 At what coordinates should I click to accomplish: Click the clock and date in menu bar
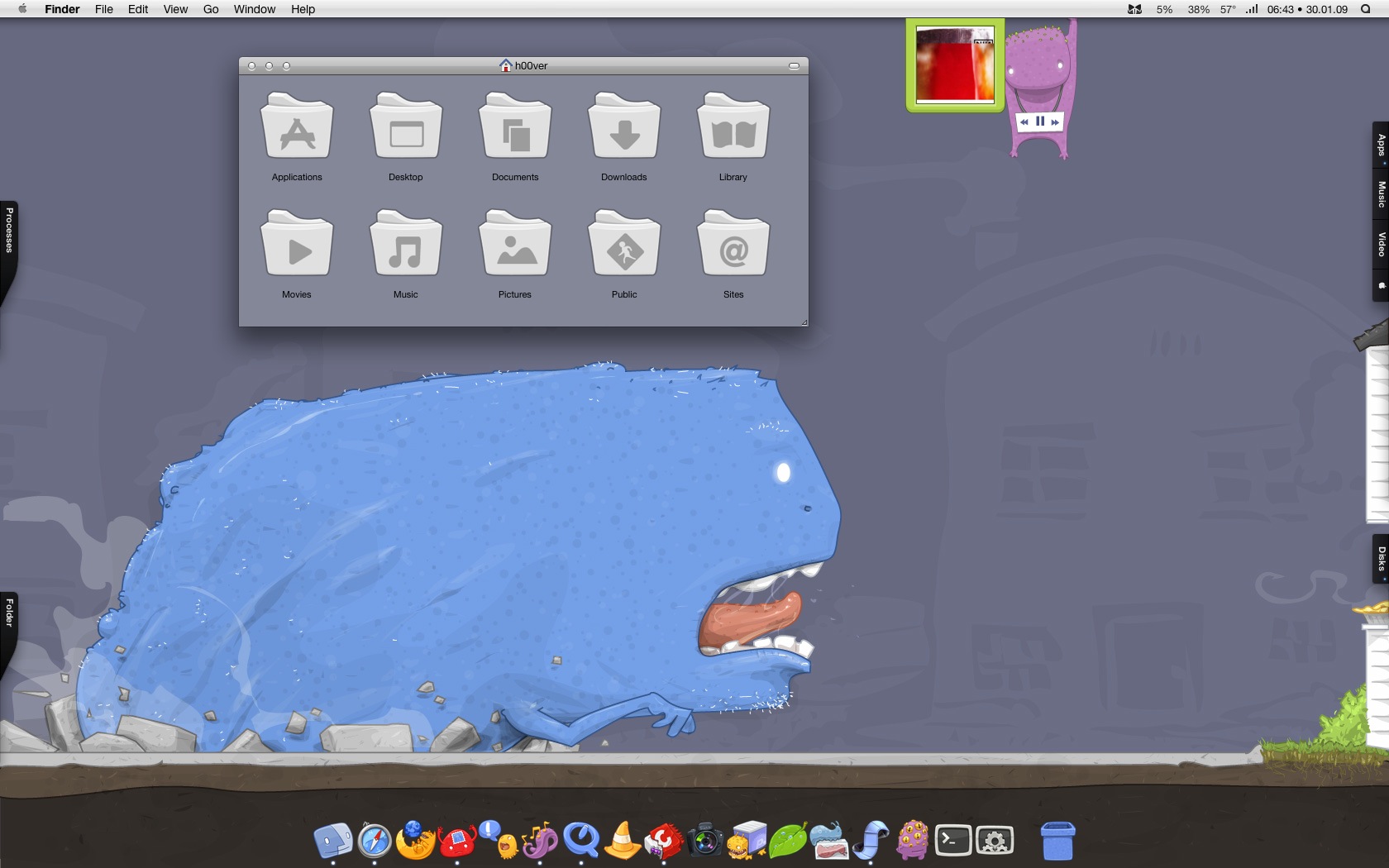[x=1307, y=9]
